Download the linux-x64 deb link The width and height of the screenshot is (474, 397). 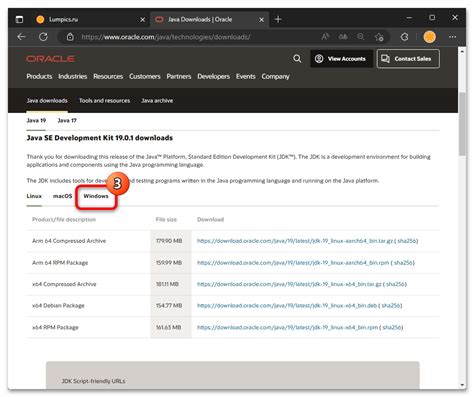287,306
